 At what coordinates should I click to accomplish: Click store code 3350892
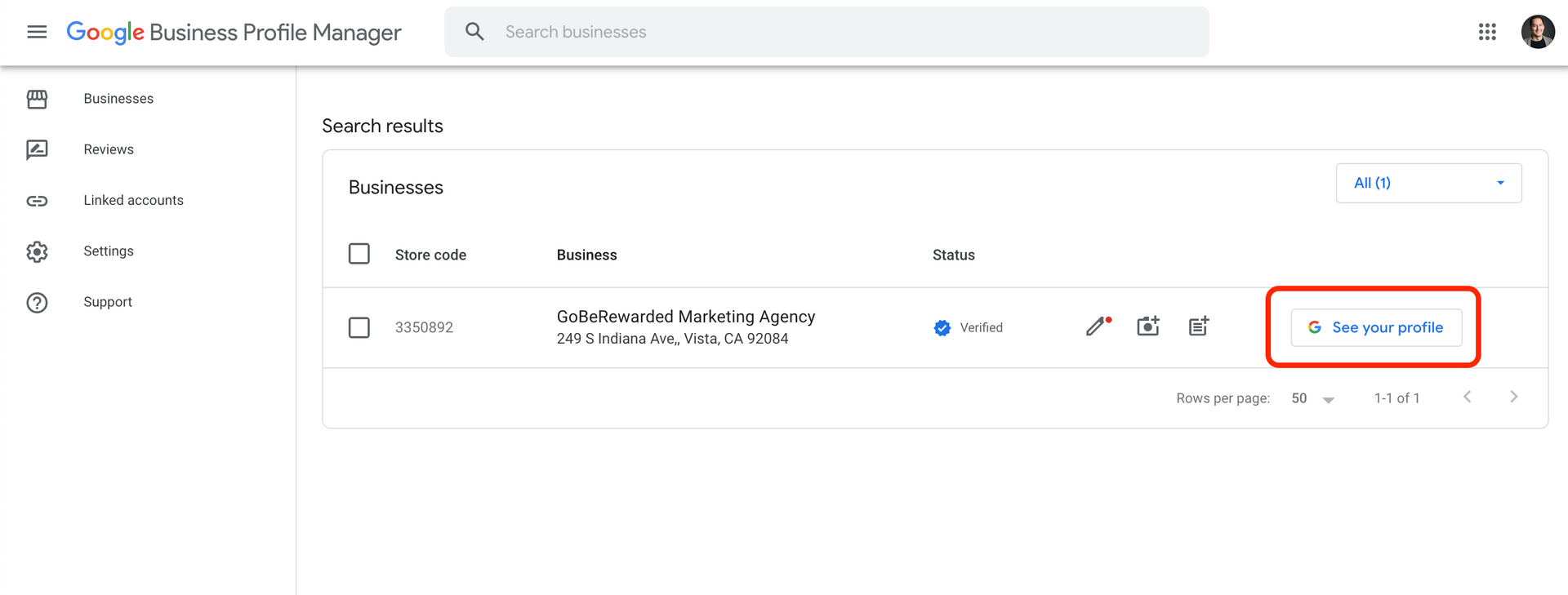click(x=424, y=327)
